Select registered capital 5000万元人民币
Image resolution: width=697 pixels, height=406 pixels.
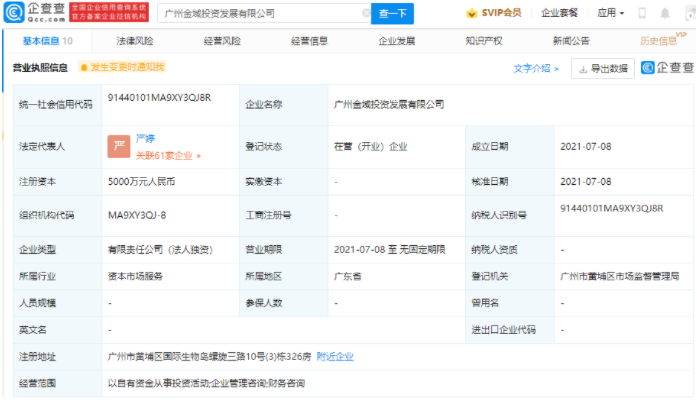(x=141, y=181)
